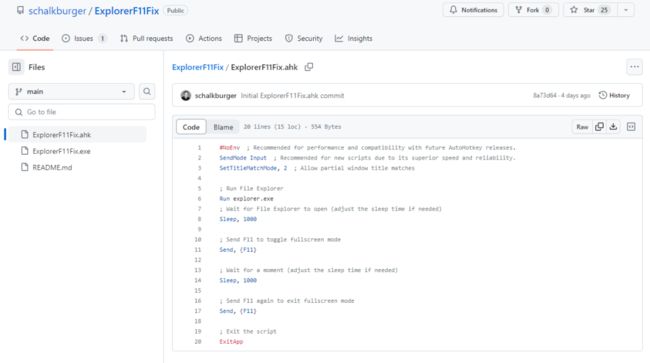Screen dimensions: 650x363
Task: Focus the Go to file input
Action: [x=82, y=112]
